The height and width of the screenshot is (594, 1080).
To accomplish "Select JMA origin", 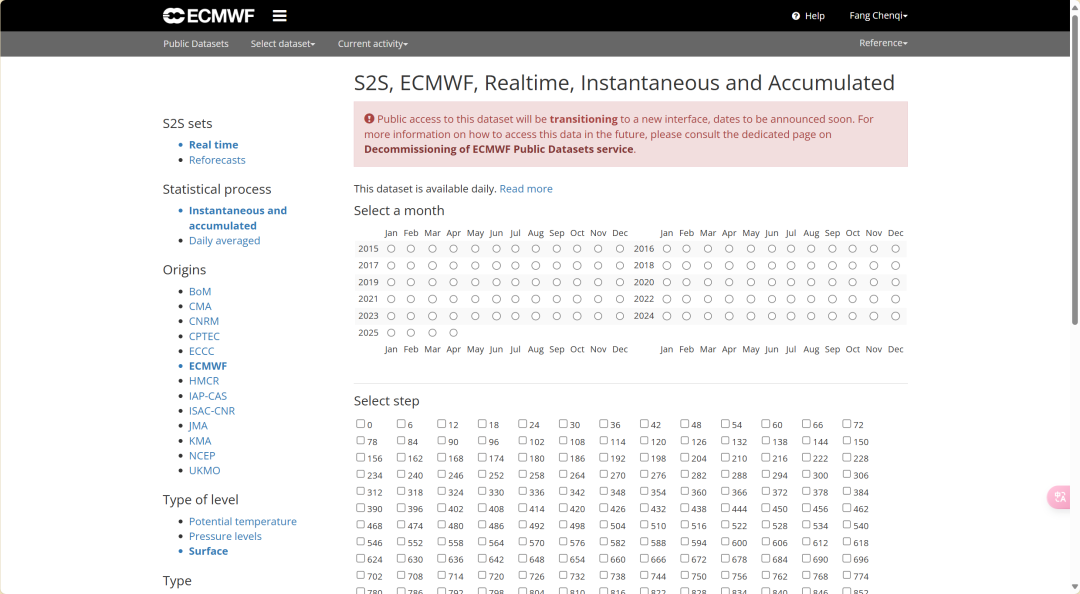I will 198,426.
